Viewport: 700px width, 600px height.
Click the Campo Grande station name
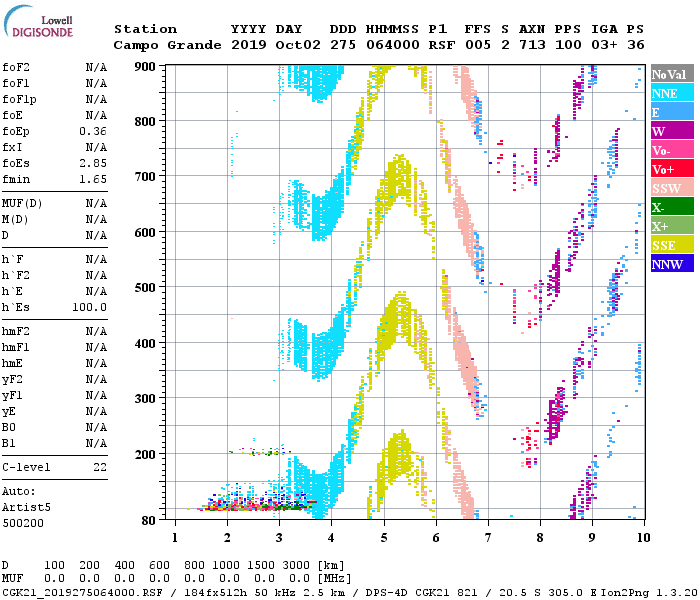coord(167,45)
